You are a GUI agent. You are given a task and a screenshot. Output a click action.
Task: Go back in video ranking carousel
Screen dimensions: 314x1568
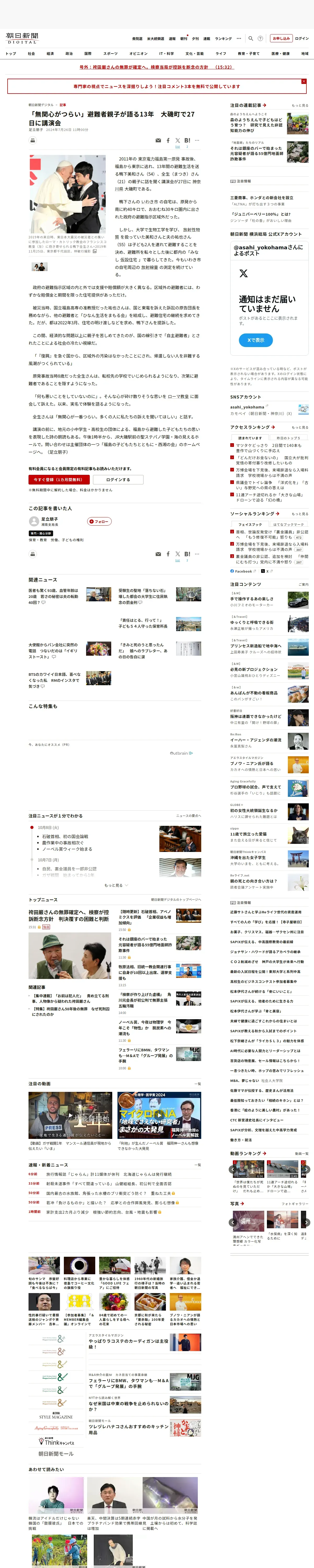[233, 1169]
